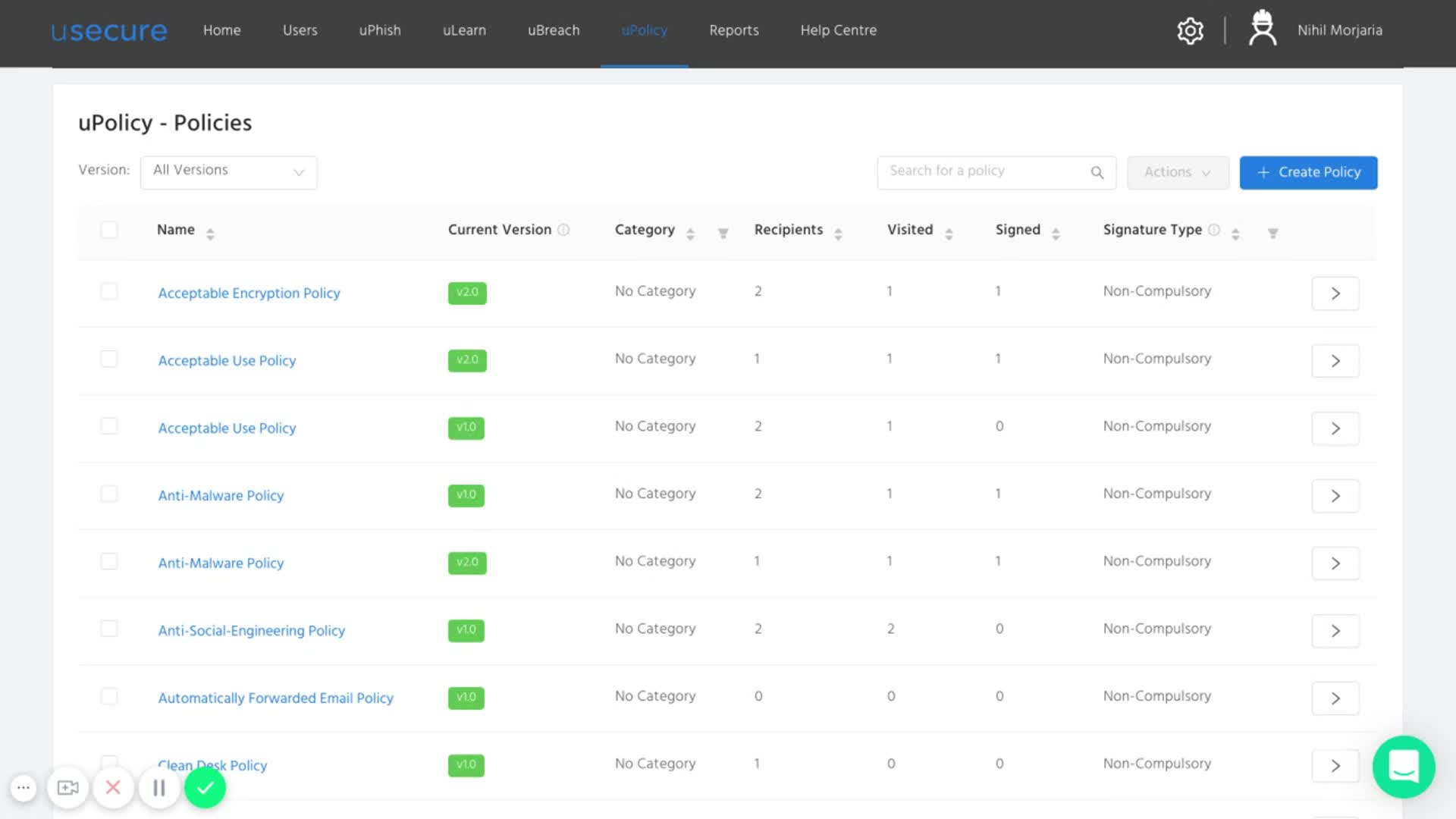Open the Reports tab
The width and height of the screenshot is (1456, 819).
point(734,30)
